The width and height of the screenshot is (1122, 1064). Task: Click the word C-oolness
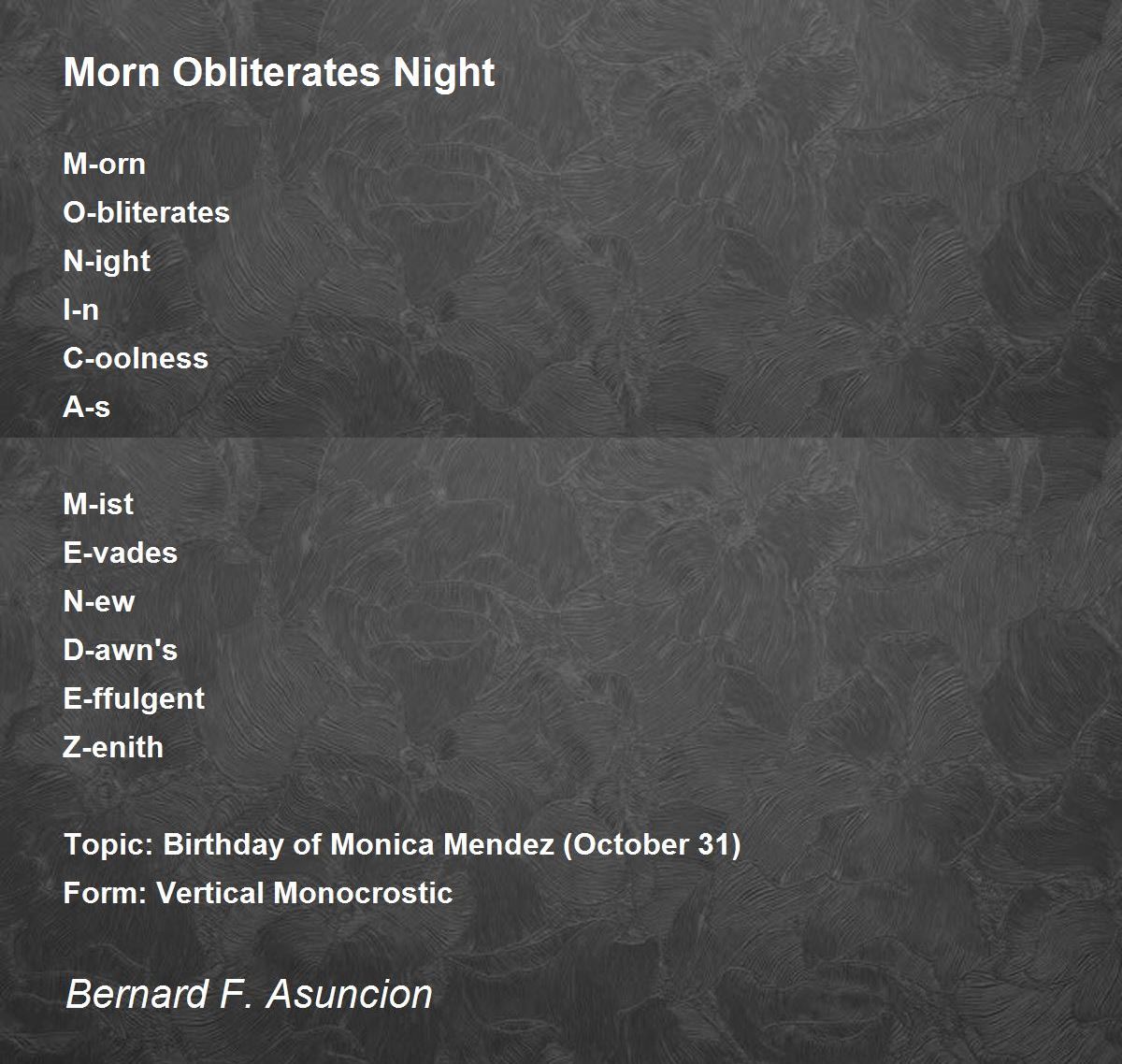[x=136, y=359]
